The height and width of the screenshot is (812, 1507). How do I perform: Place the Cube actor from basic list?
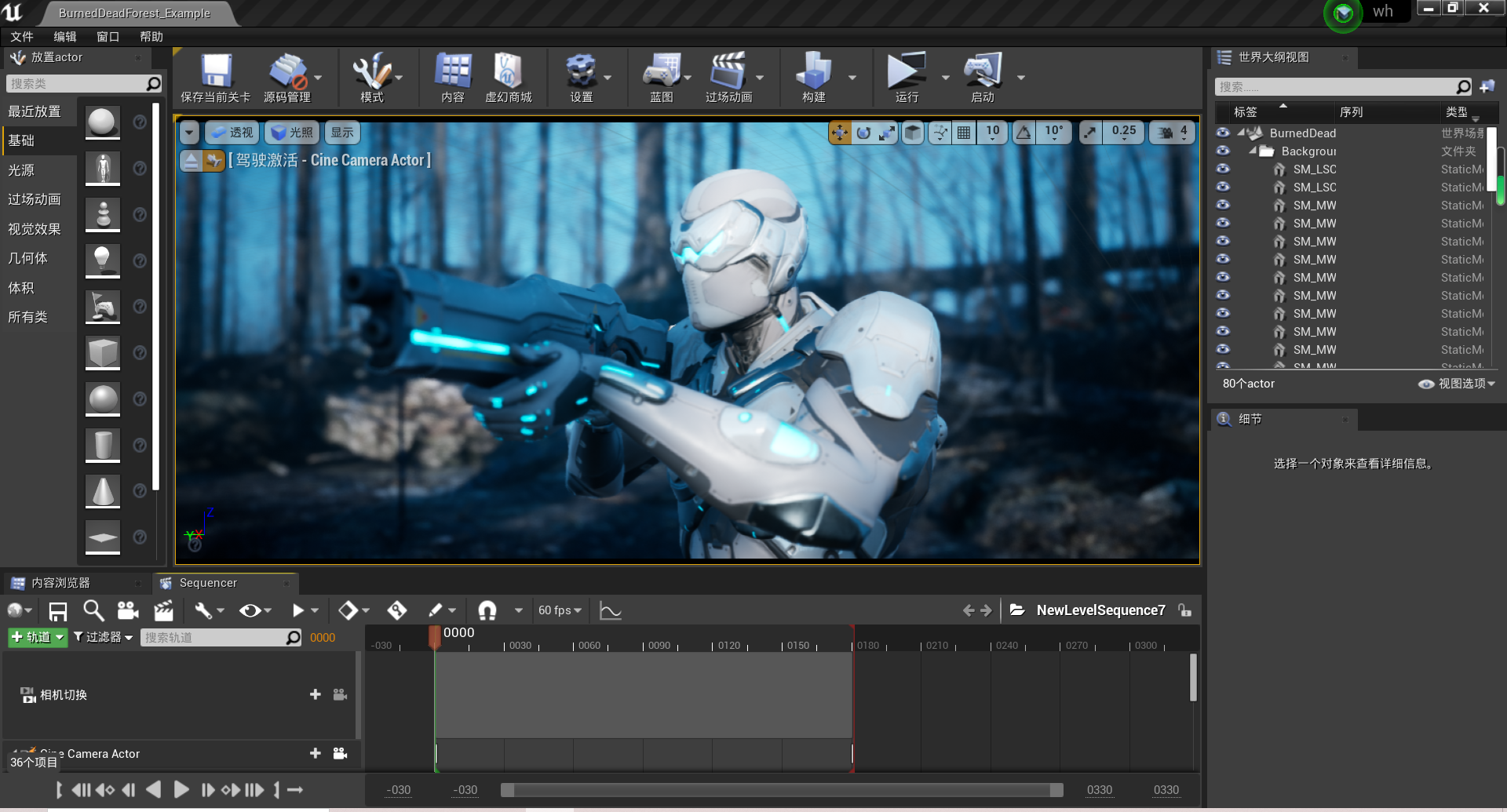pyautogui.click(x=103, y=353)
